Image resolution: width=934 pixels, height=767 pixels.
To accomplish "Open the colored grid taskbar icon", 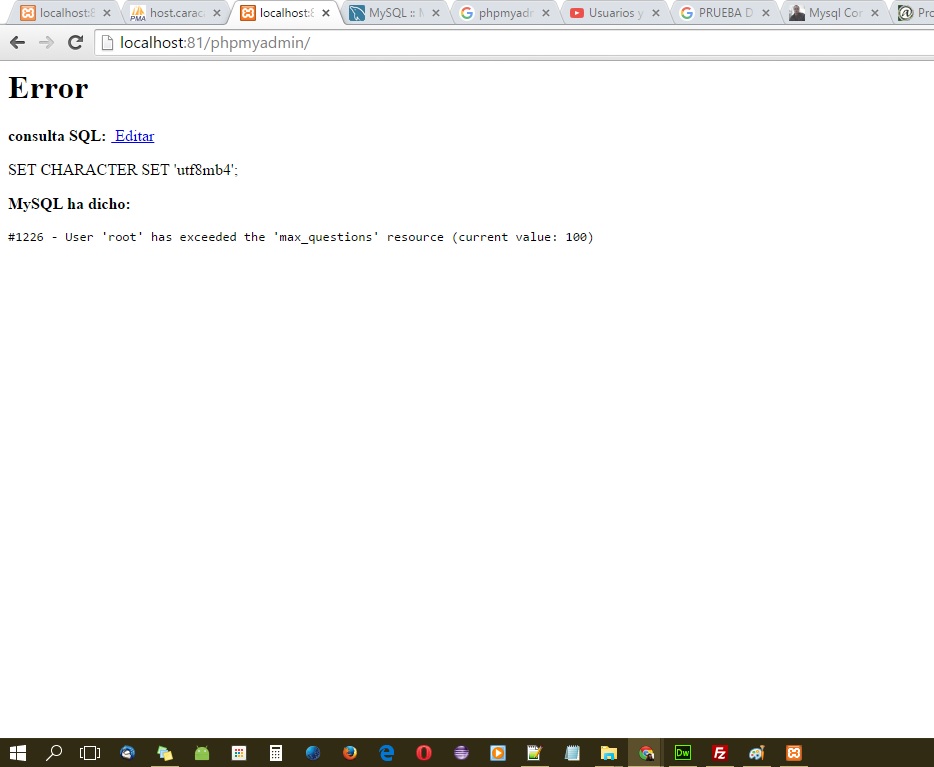I will coord(239,753).
